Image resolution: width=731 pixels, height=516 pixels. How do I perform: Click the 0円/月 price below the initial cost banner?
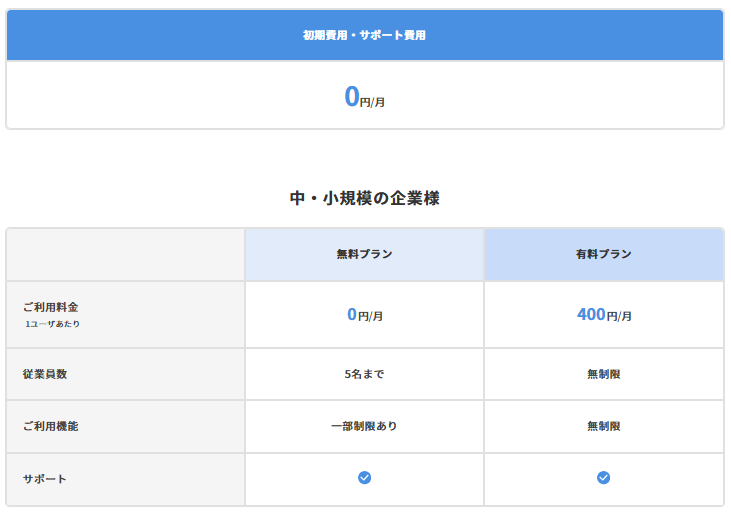click(x=365, y=97)
